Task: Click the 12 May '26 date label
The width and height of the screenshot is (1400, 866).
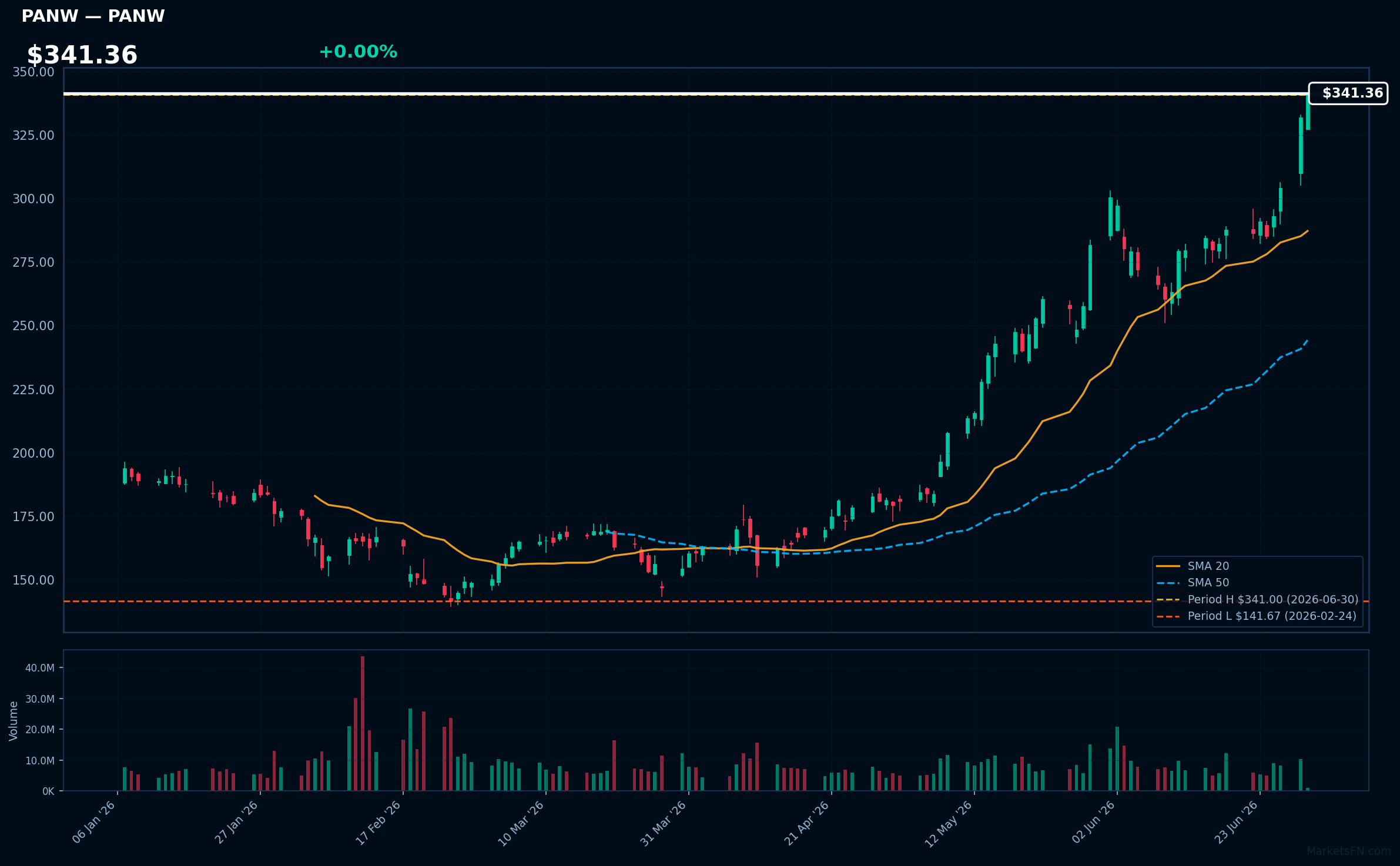Action: coord(949,824)
